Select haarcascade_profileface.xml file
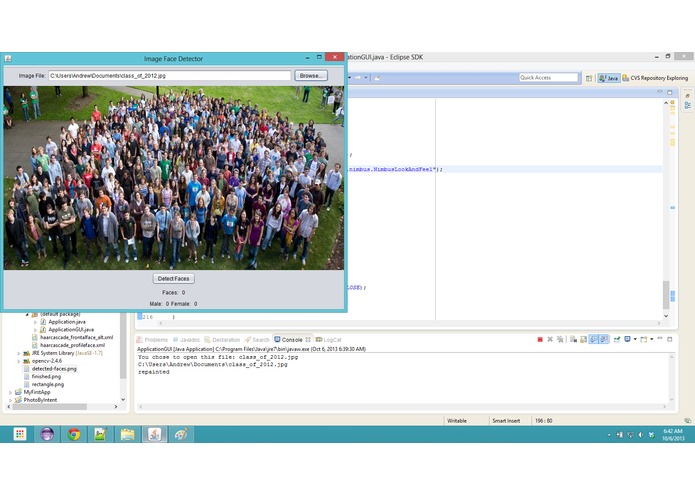Viewport: 695px width, 494px height. 68,345
